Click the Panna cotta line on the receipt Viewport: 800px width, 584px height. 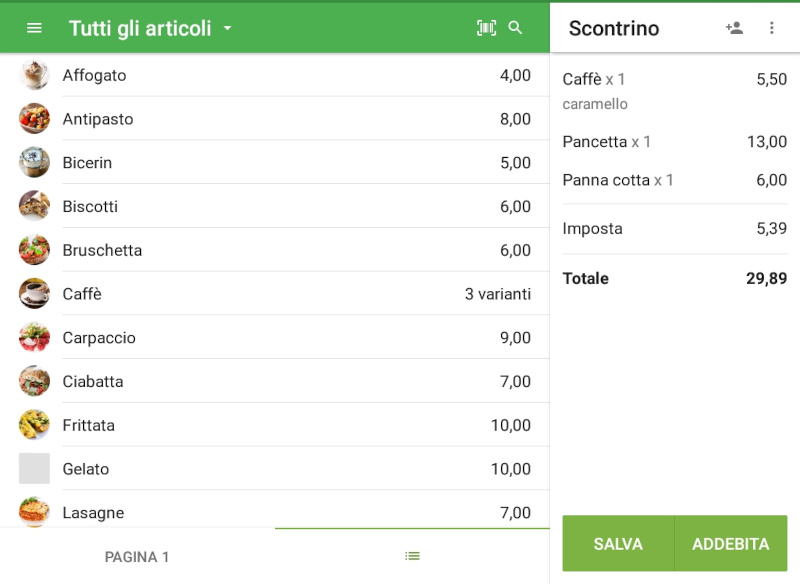tap(675, 180)
